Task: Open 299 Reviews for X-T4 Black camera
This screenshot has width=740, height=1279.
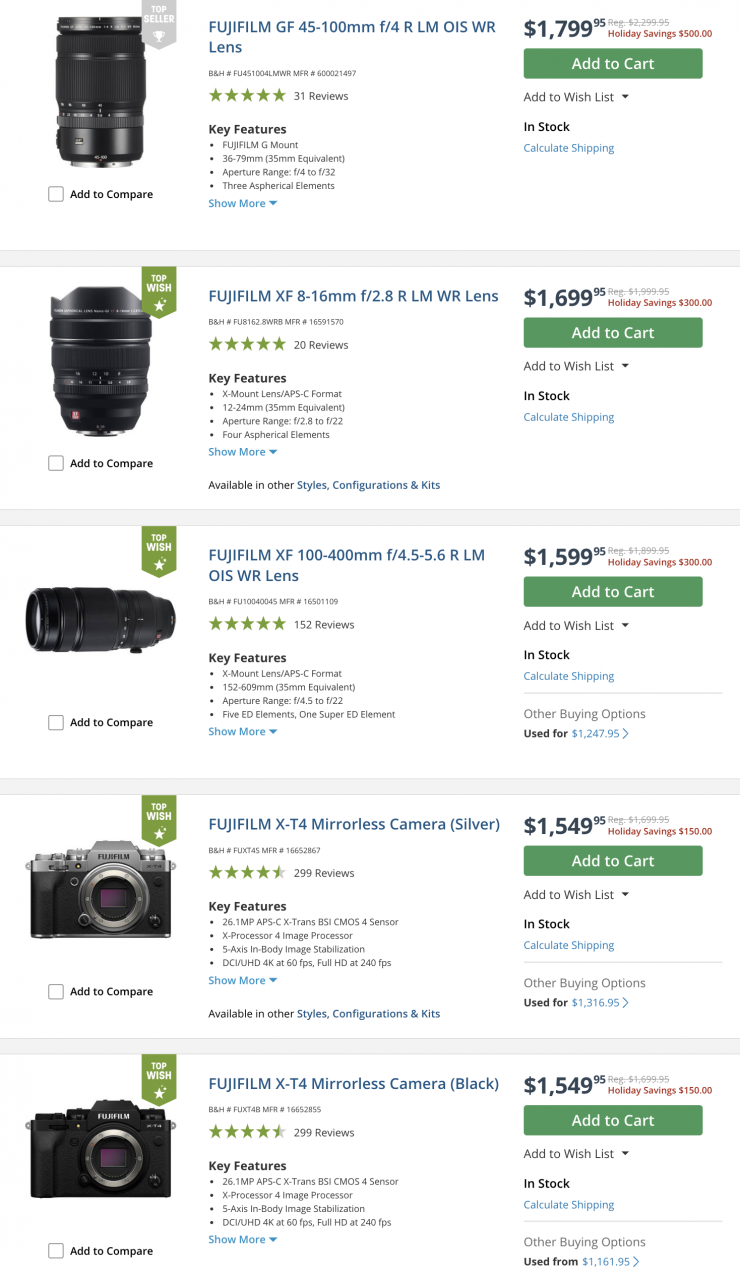Action: click(324, 1132)
